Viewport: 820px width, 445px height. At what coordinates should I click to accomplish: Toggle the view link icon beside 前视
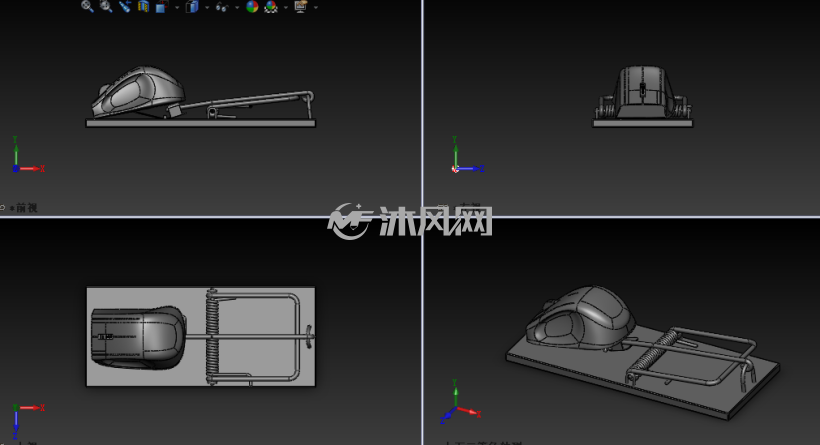3,208
